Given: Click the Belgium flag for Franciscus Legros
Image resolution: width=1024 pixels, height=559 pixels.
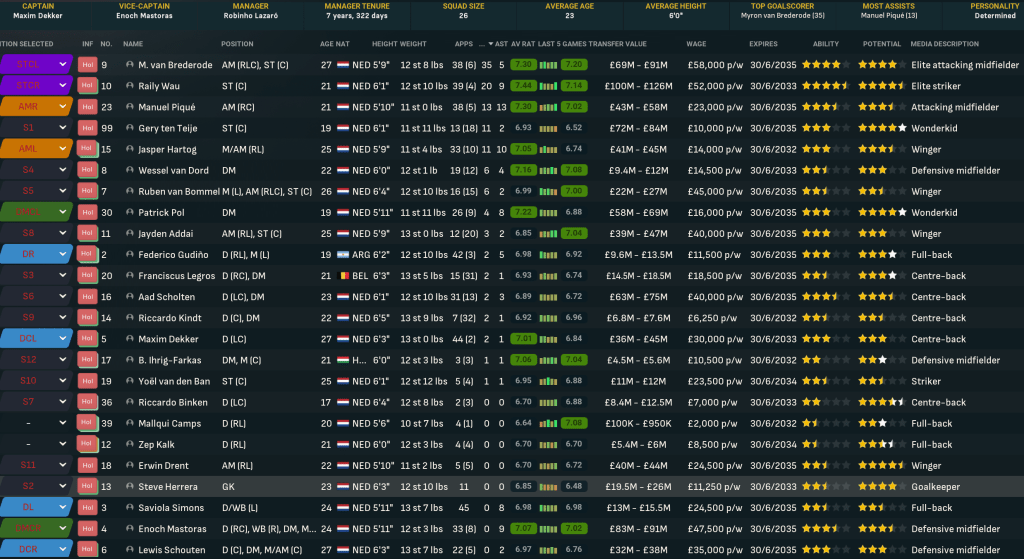Looking at the screenshot, I should (343, 275).
